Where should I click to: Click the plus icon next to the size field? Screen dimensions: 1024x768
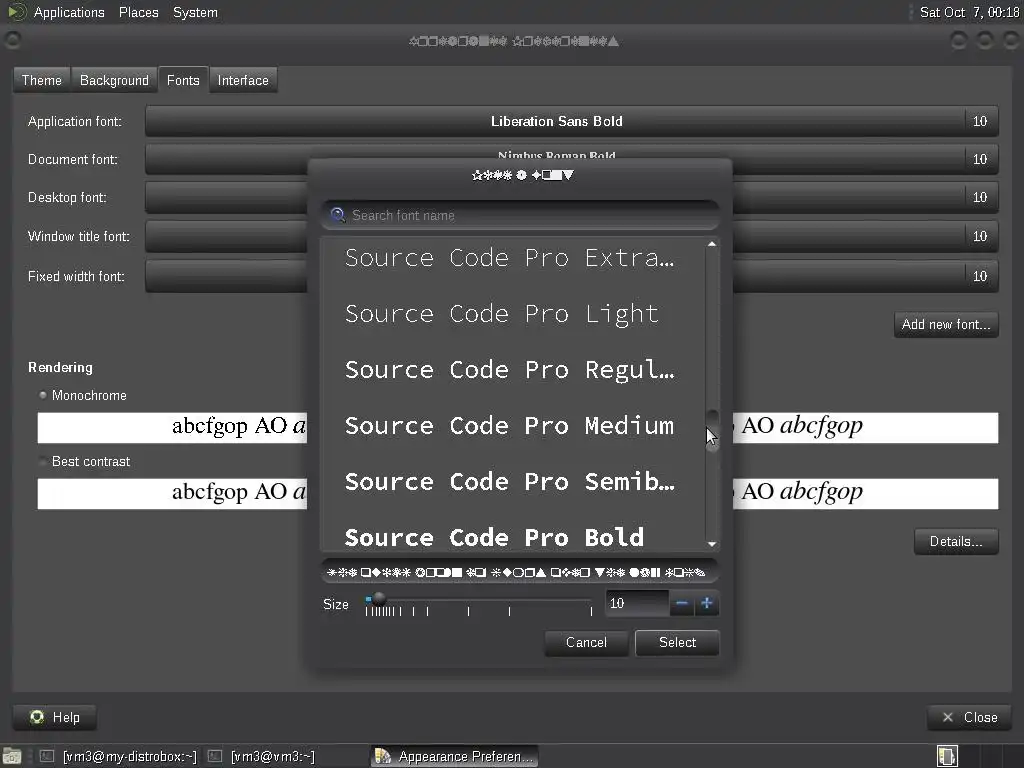pyautogui.click(x=707, y=603)
